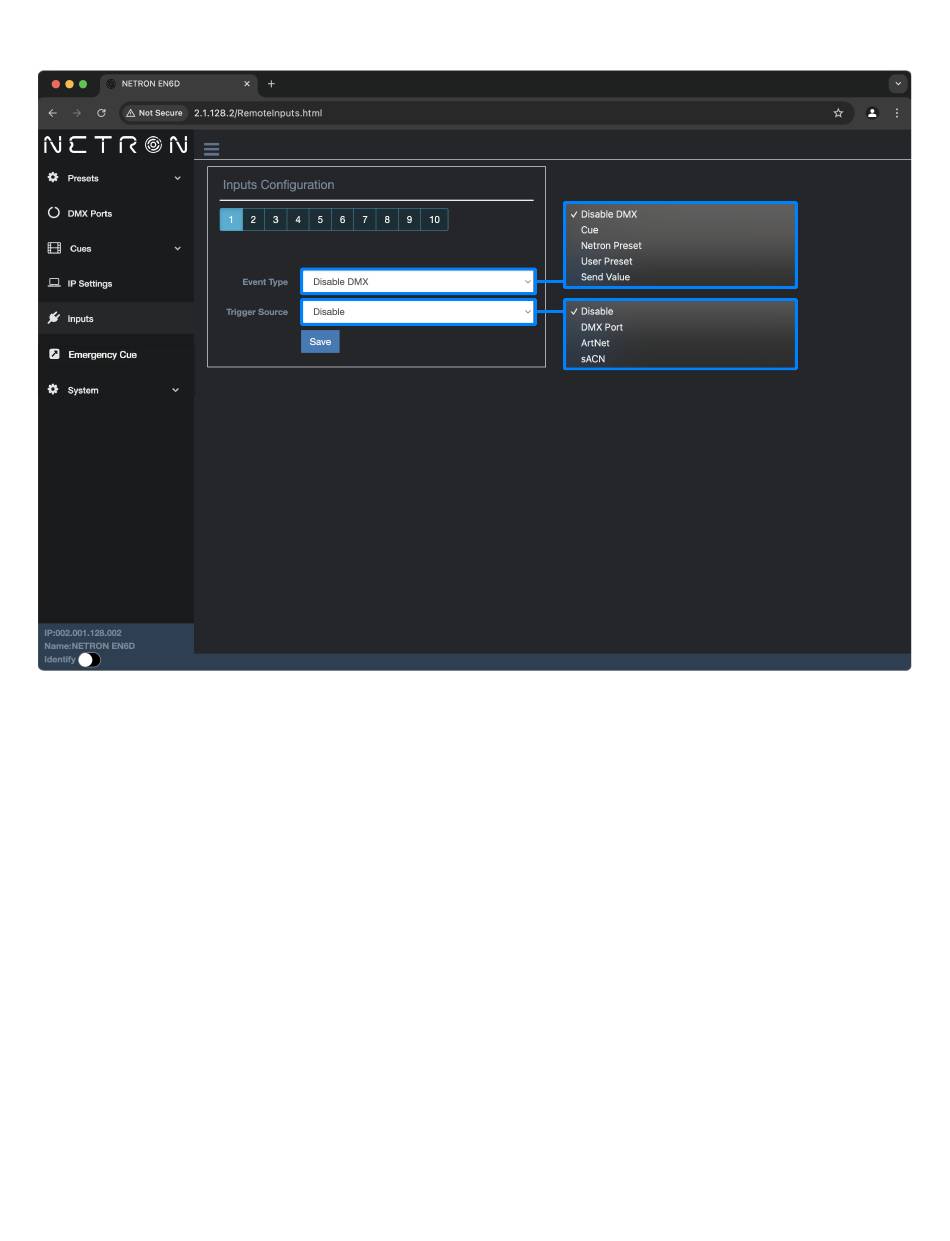Open the Inputs page link

coord(81,319)
